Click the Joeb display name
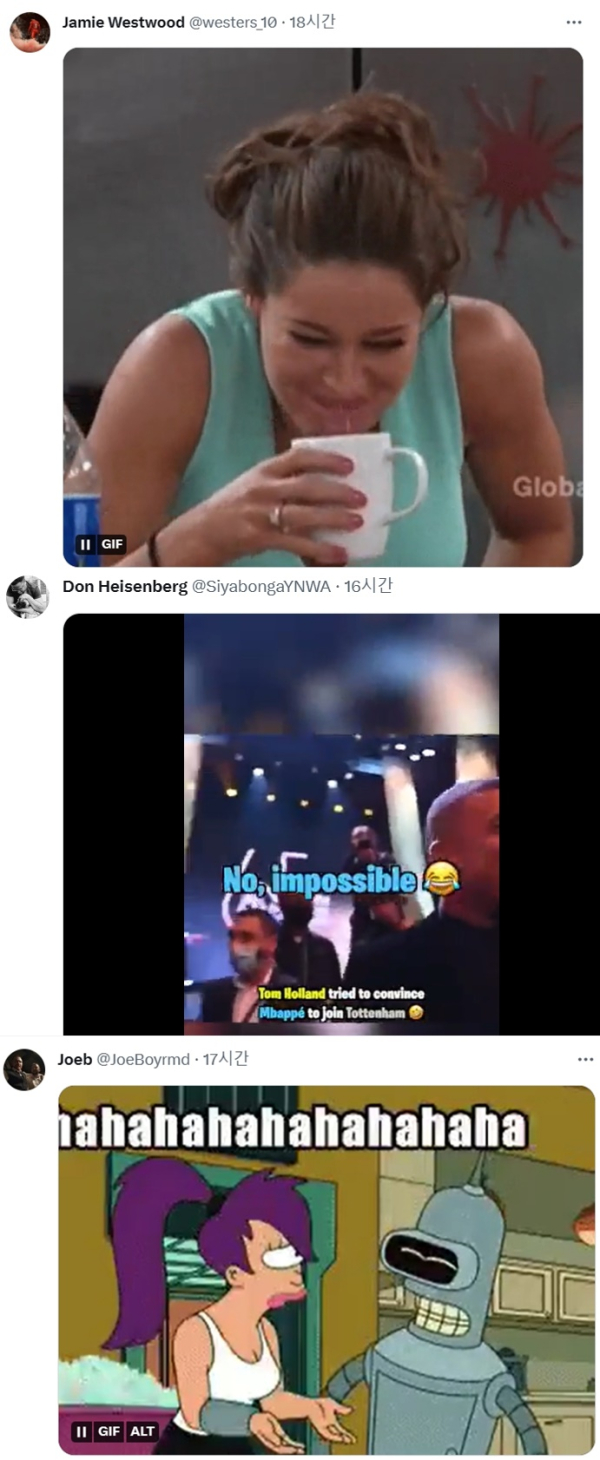The height and width of the screenshot is (1460, 600). tap(75, 1059)
